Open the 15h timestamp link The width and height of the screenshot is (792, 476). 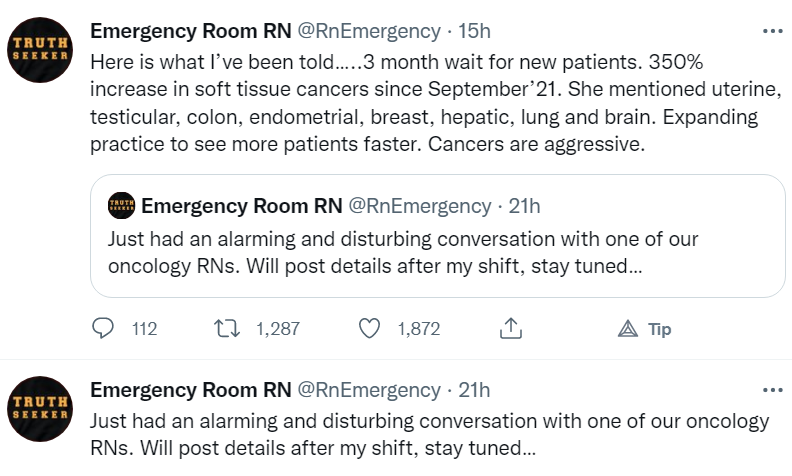pyautogui.click(x=474, y=31)
